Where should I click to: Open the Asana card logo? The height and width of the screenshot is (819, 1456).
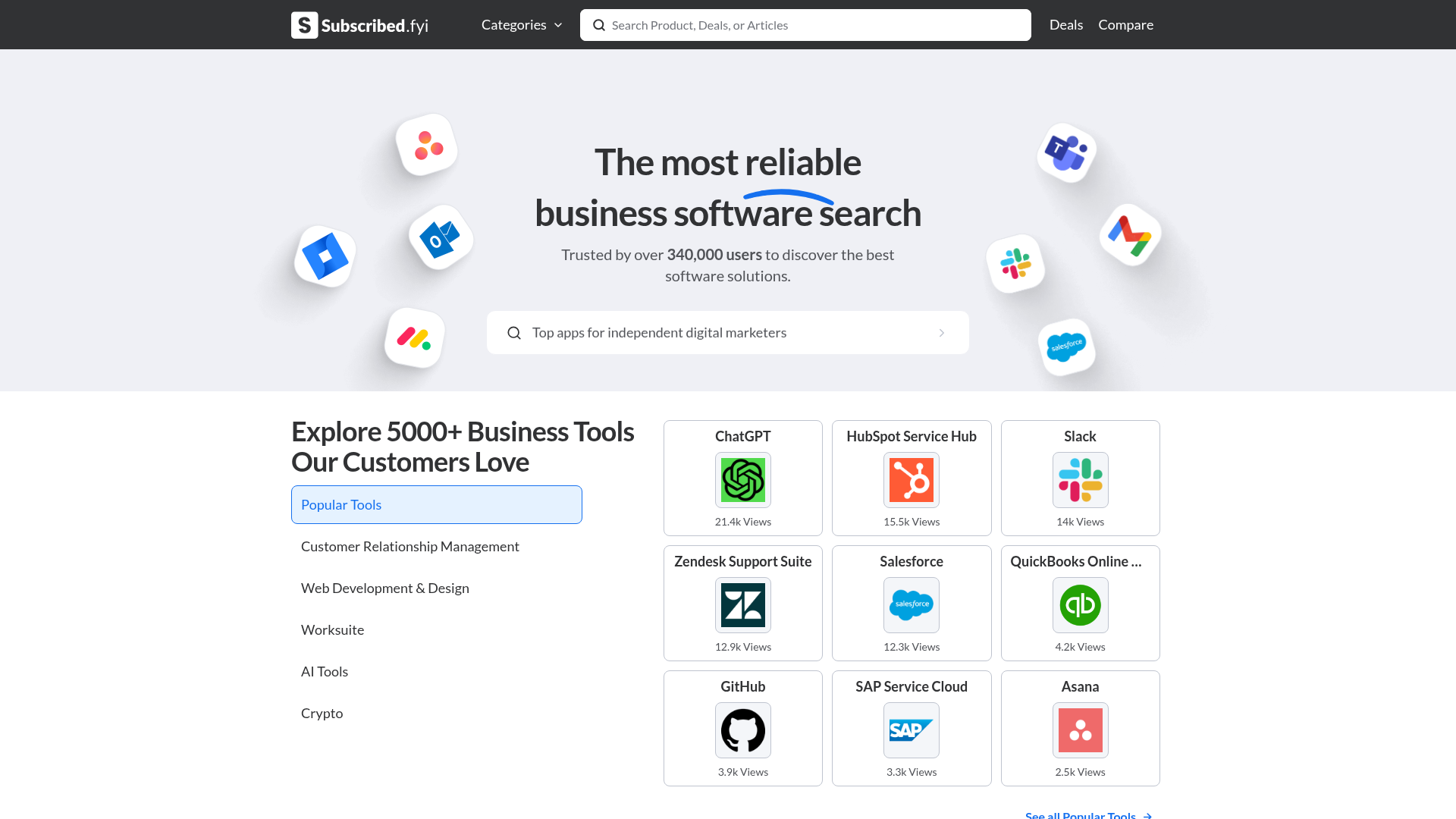click(x=1081, y=730)
